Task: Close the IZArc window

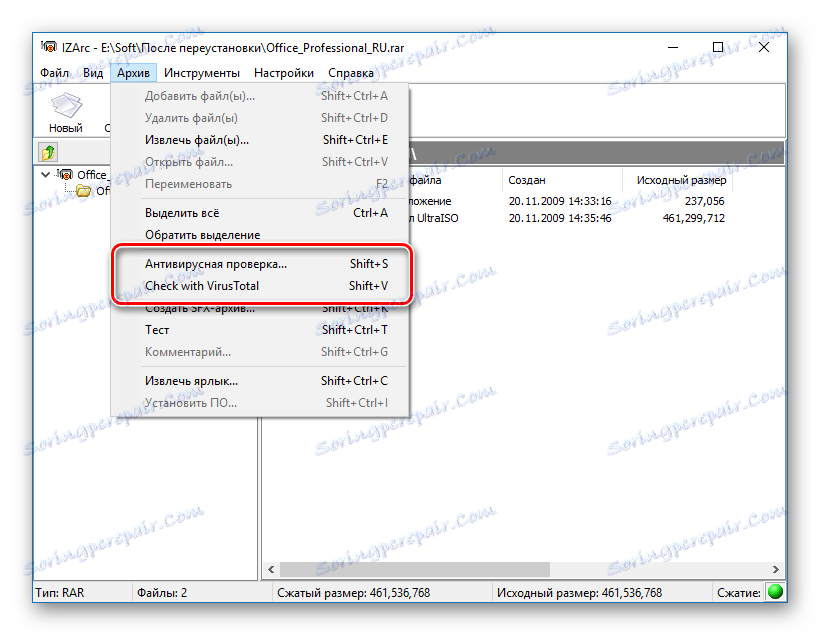Action: (x=764, y=48)
